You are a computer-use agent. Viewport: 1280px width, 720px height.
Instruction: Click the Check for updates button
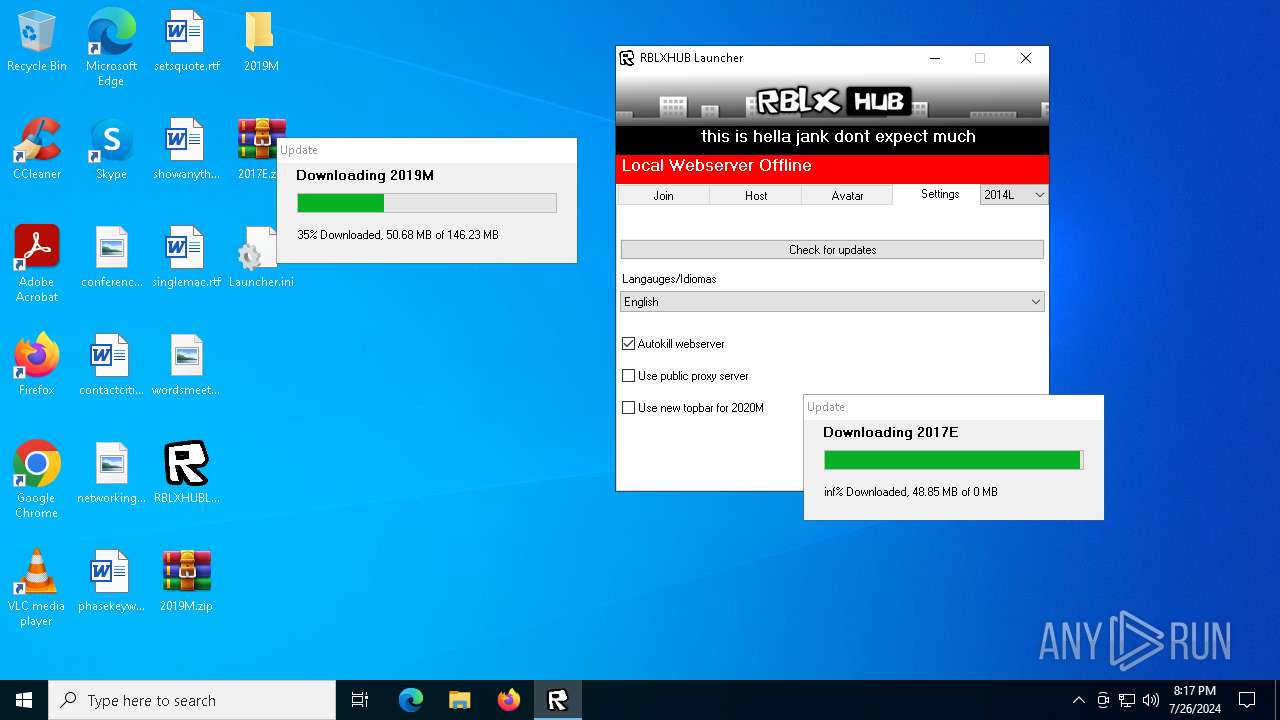point(832,250)
